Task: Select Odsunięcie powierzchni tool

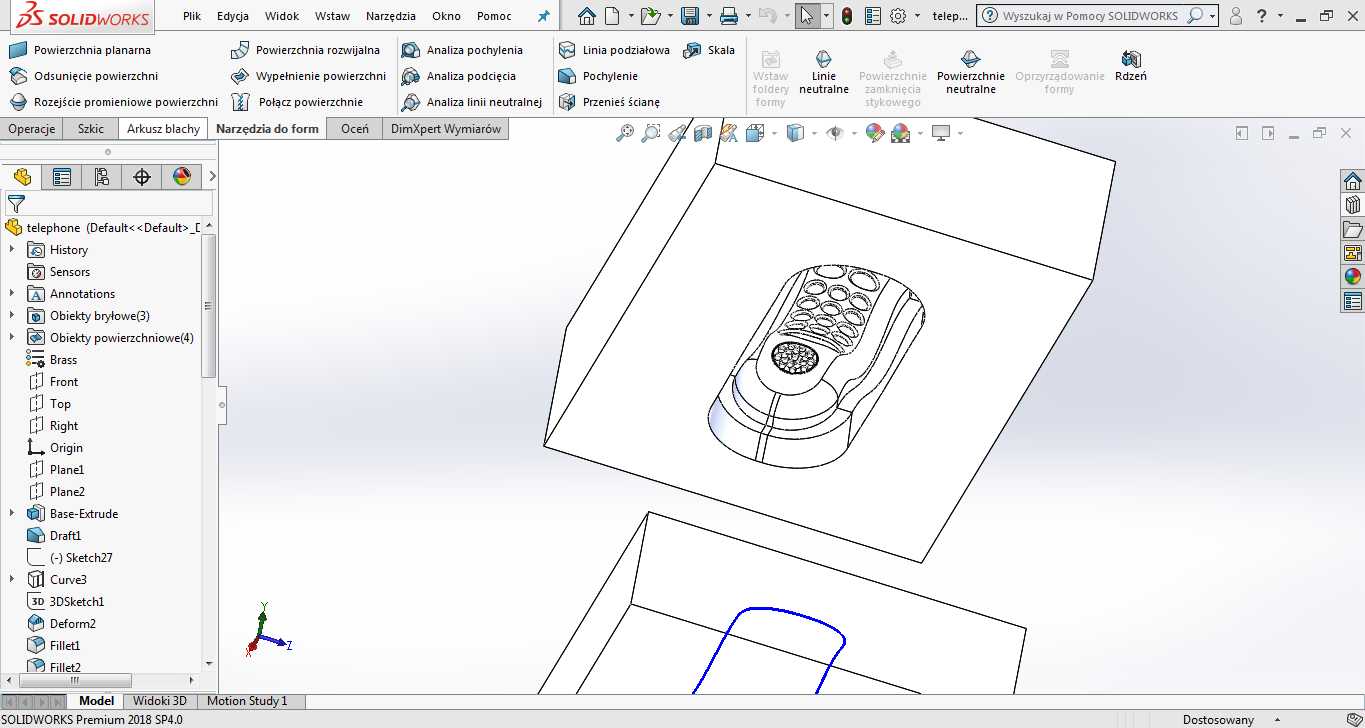Action: [83, 76]
